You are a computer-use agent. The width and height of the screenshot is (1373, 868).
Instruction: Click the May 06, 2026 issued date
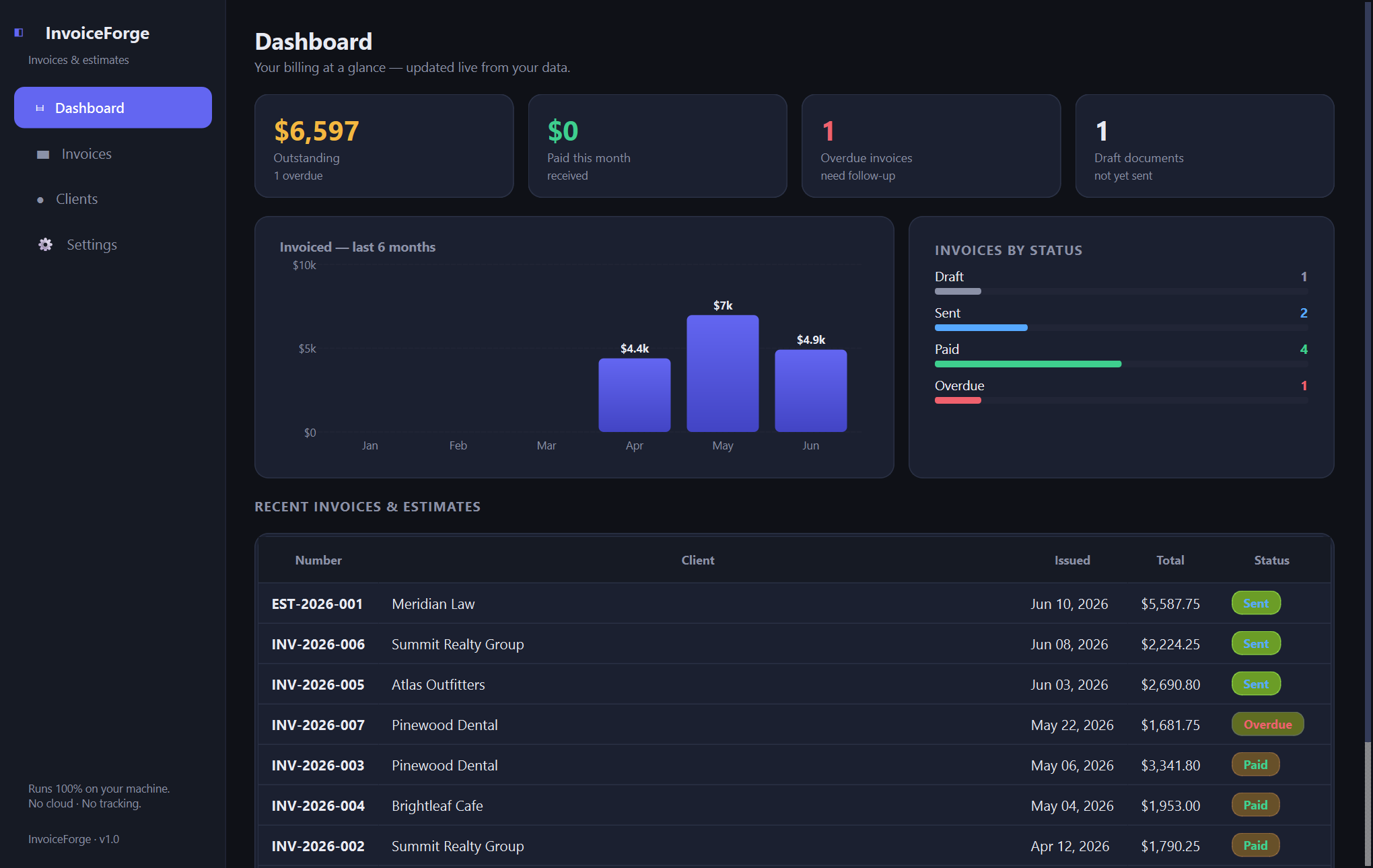(x=1072, y=765)
